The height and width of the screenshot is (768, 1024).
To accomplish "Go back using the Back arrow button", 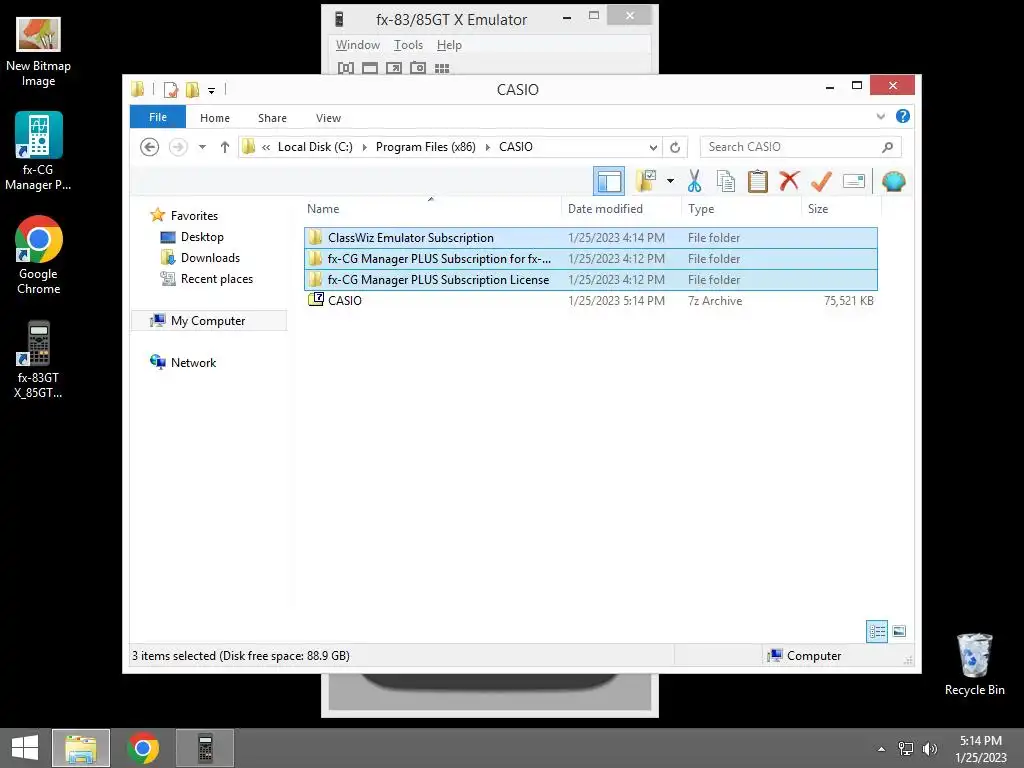I will coord(150,147).
